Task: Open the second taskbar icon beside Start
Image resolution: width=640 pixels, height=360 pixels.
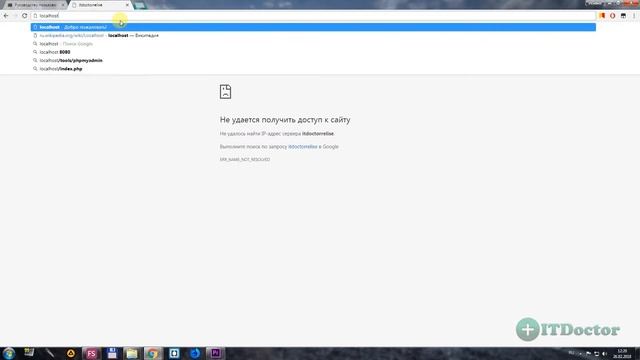Action: 29,353
